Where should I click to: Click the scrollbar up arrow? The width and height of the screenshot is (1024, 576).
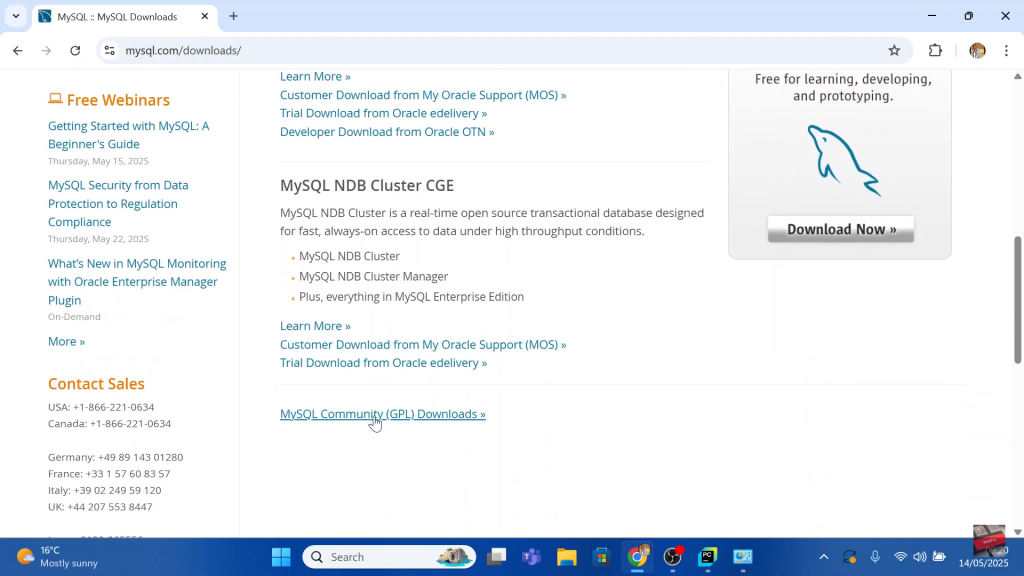[1017, 76]
